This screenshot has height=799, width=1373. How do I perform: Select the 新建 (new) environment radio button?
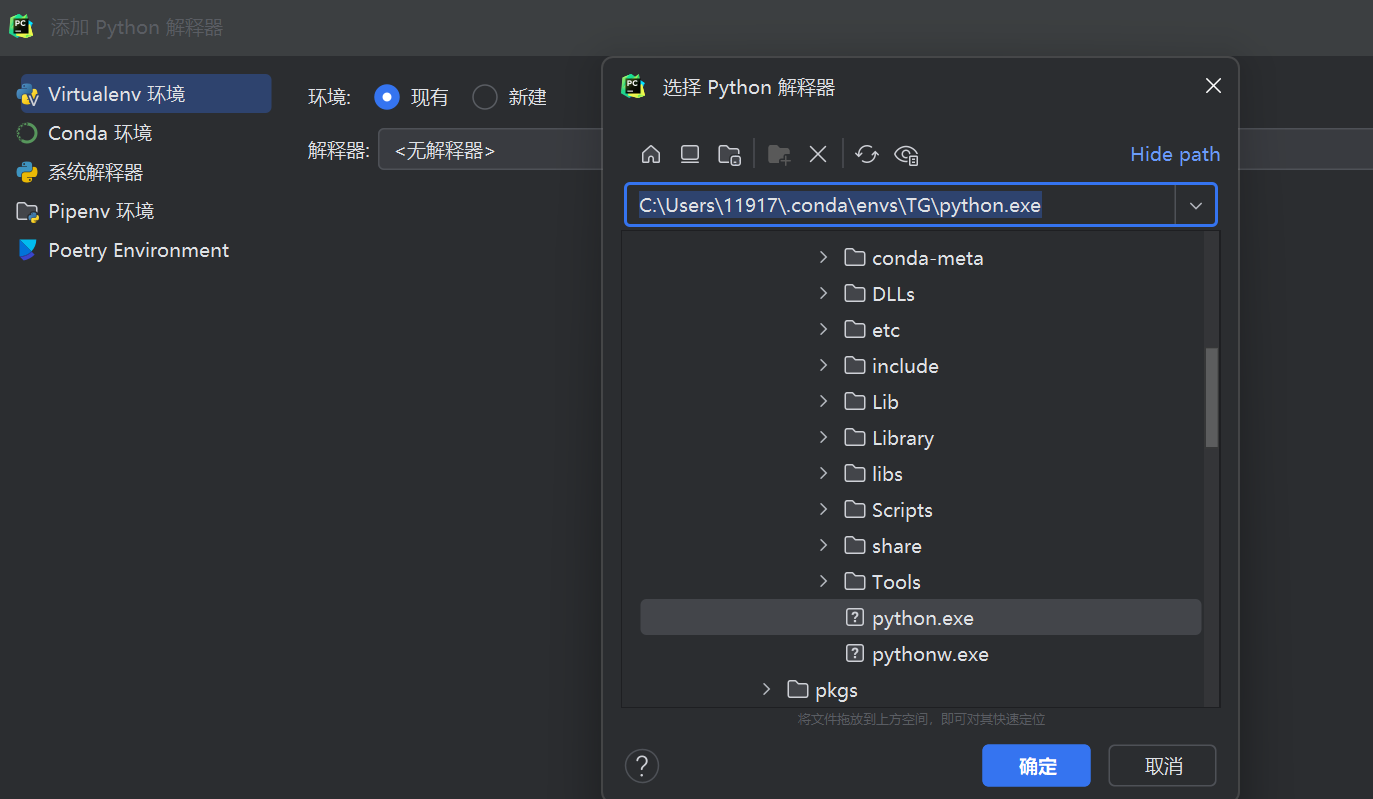point(485,97)
